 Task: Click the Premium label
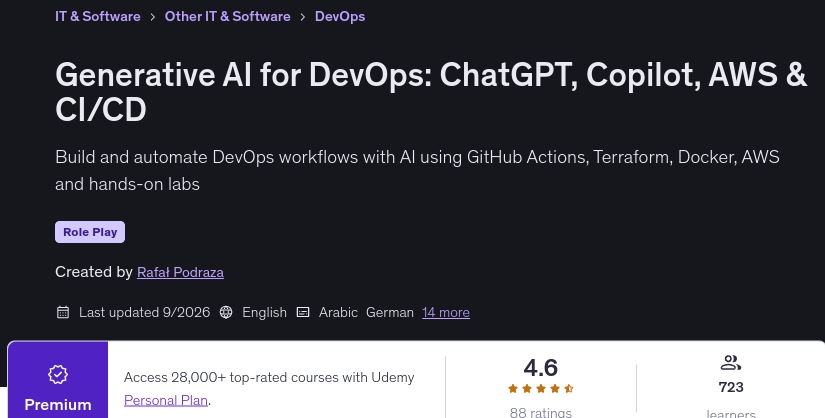click(x=58, y=405)
